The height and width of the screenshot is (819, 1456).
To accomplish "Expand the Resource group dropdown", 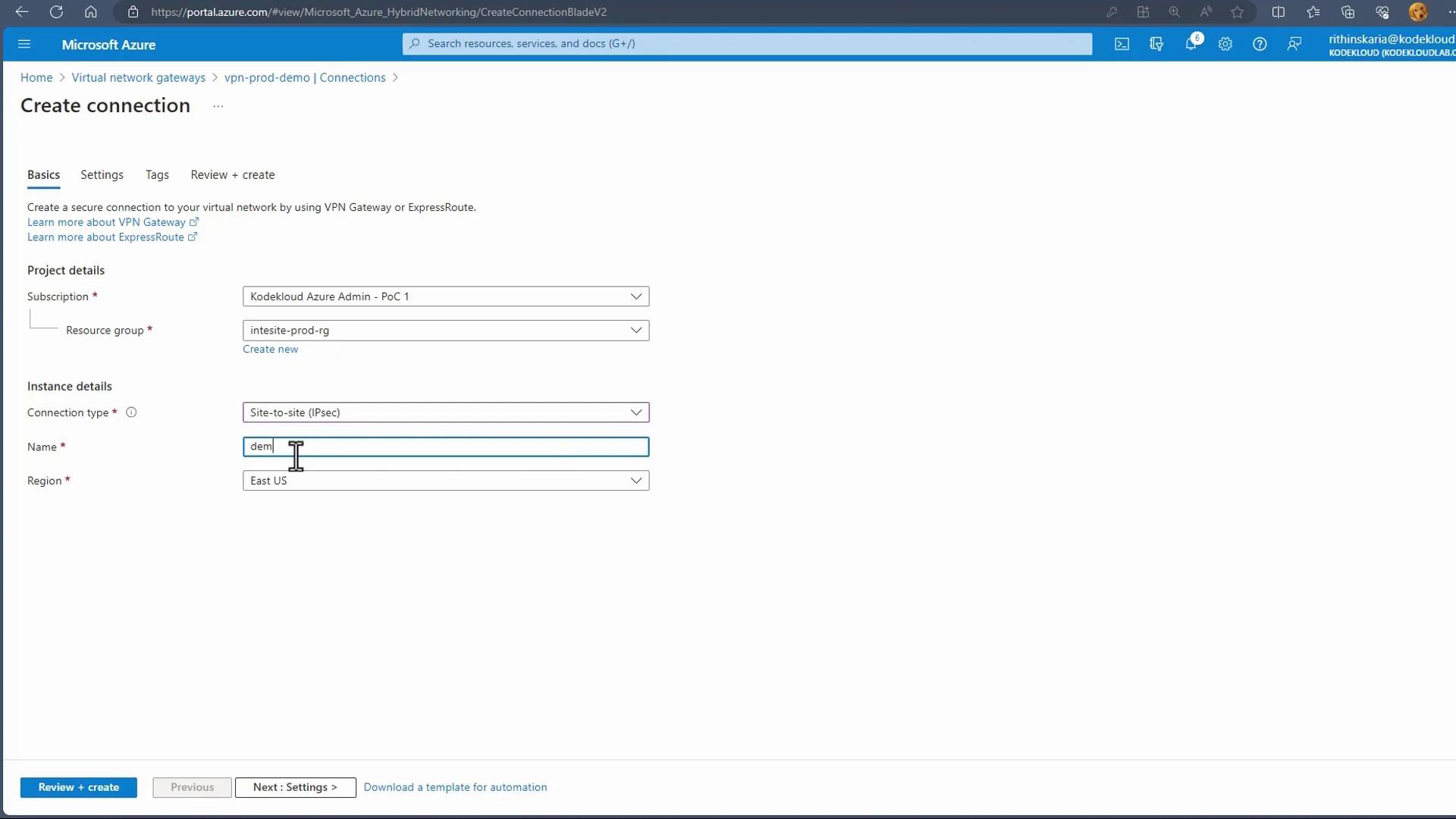I will [635, 331].
